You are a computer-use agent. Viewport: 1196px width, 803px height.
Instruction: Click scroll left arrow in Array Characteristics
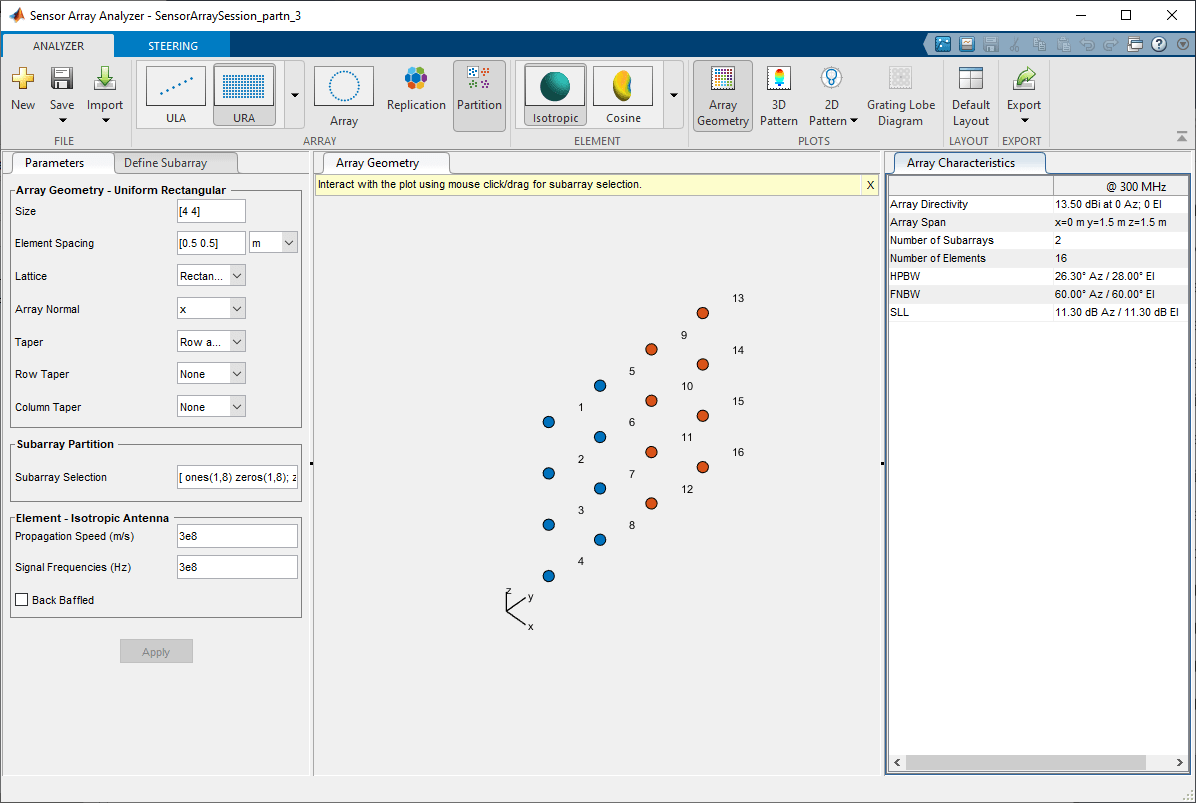pyautogui.click(x=898, y=762)
